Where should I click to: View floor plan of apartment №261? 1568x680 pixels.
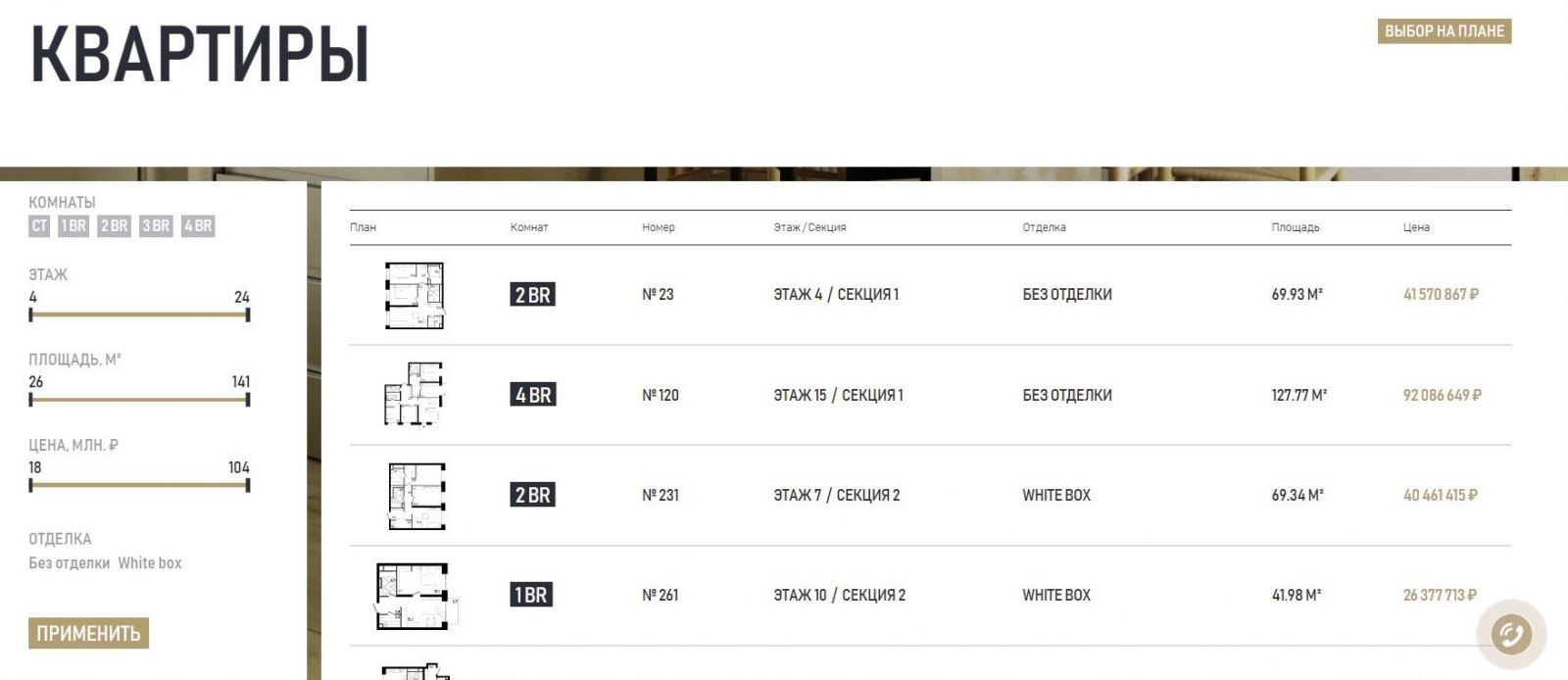[417, 596]
